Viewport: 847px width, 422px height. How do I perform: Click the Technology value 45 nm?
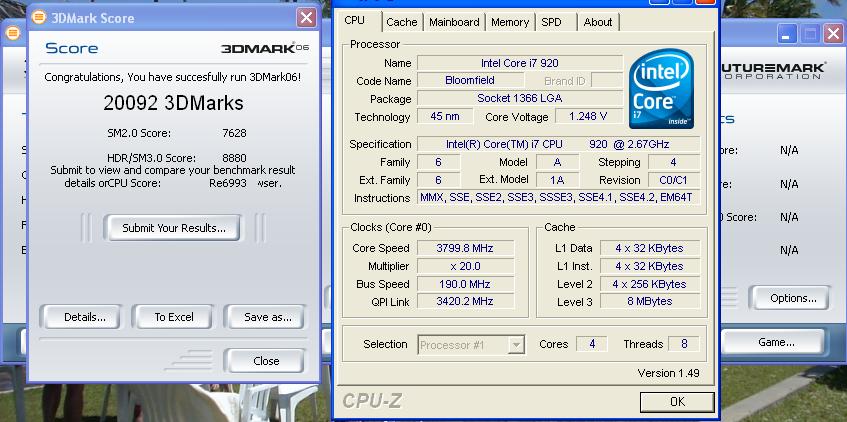[x=445, y=116]
